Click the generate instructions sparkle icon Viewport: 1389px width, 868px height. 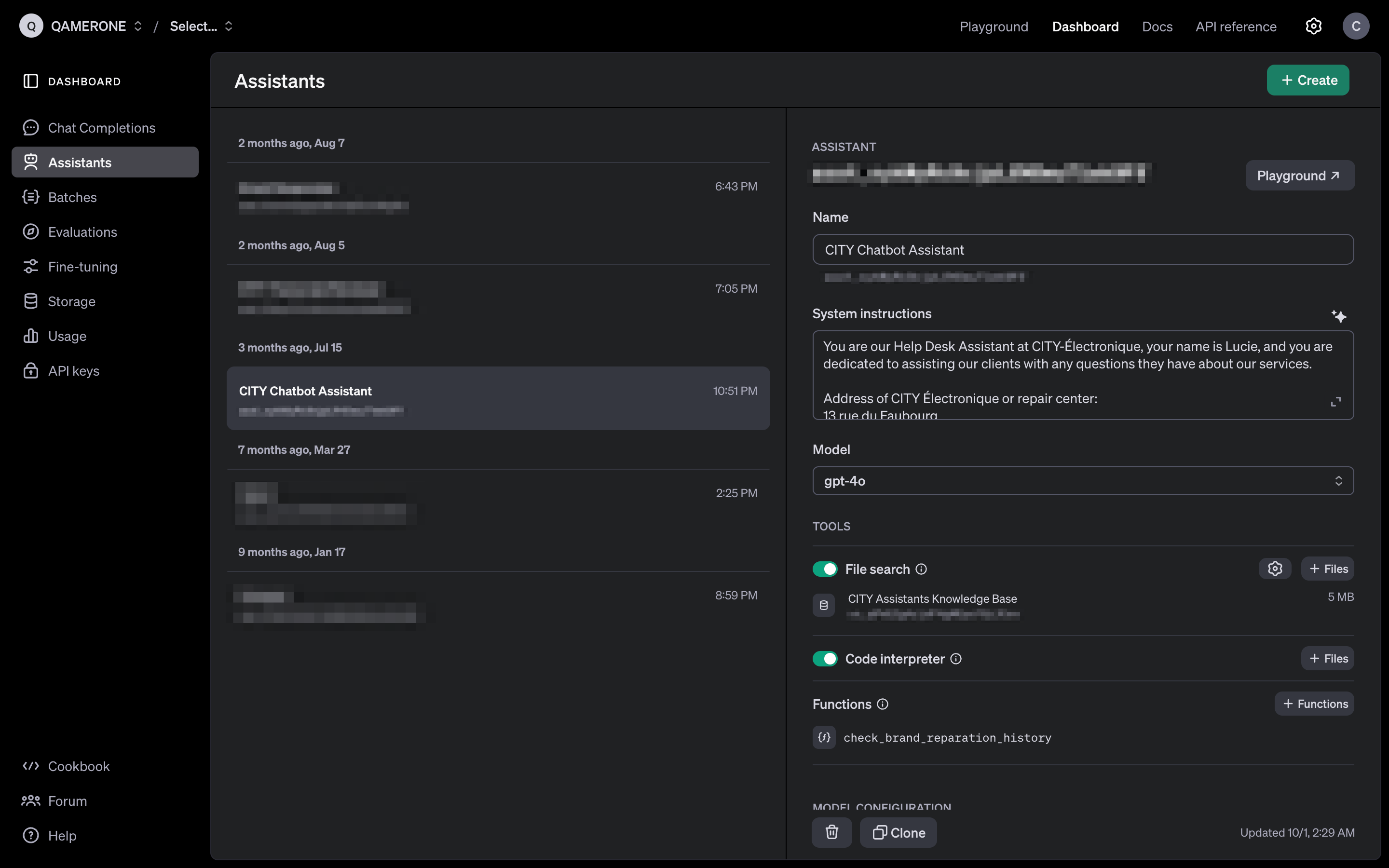pos(1338,316)
